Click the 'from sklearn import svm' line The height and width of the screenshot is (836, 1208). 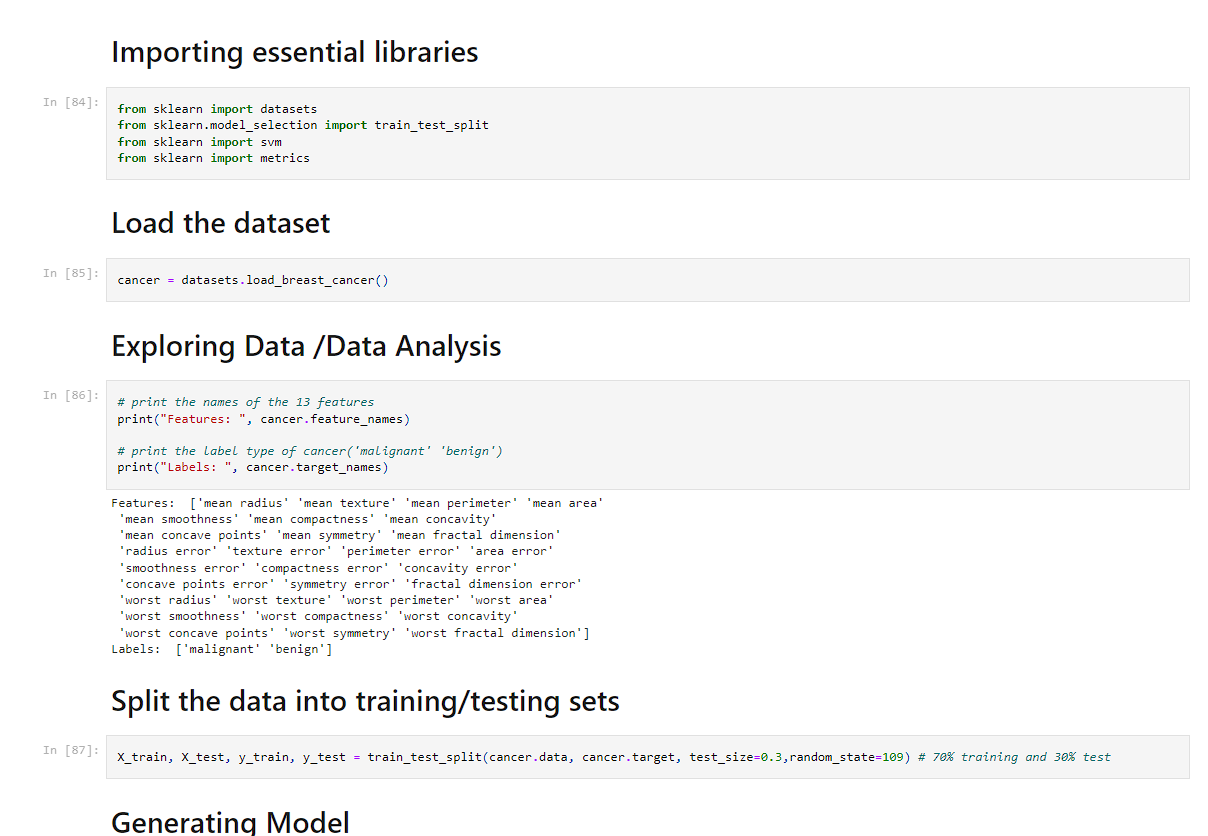coord(199,142)
